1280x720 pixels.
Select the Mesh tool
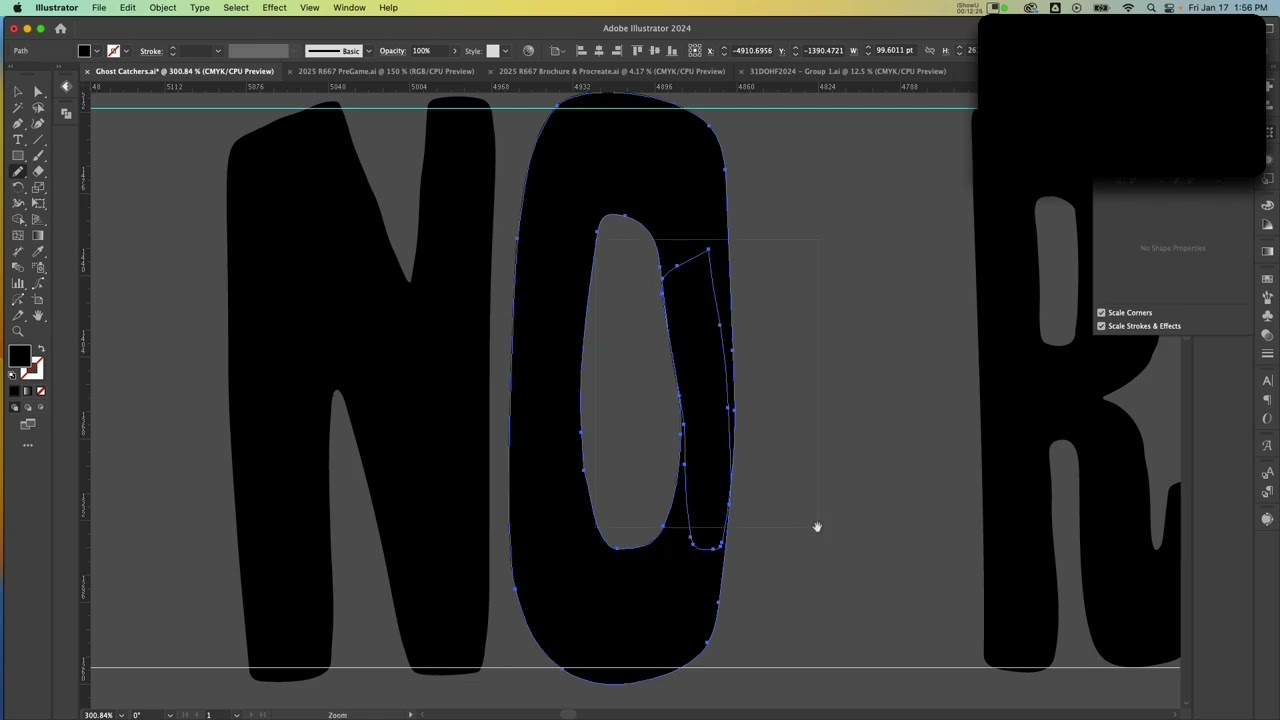click(x=18, y=235)
